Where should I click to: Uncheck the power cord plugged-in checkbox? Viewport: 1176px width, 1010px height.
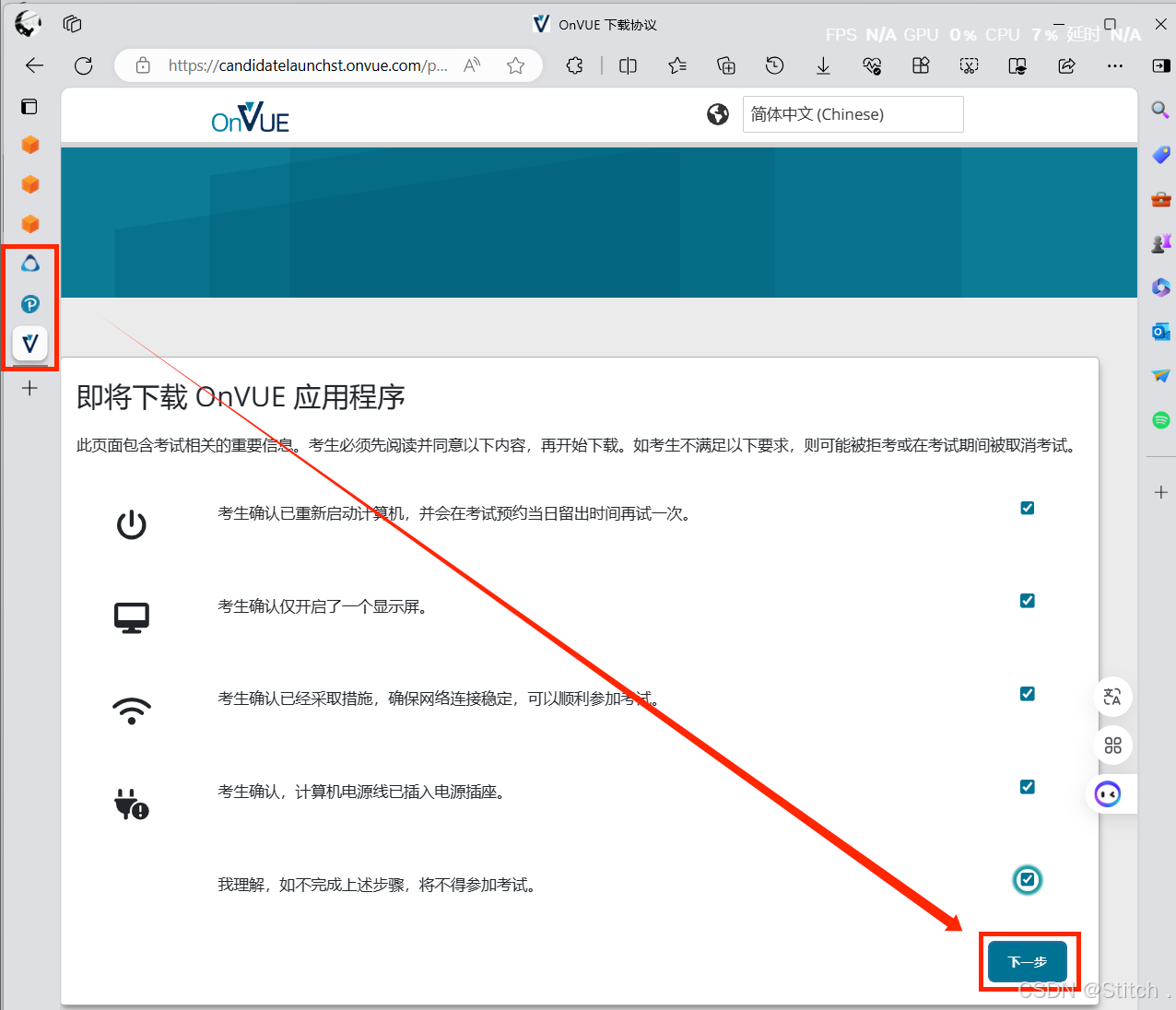1028,787
